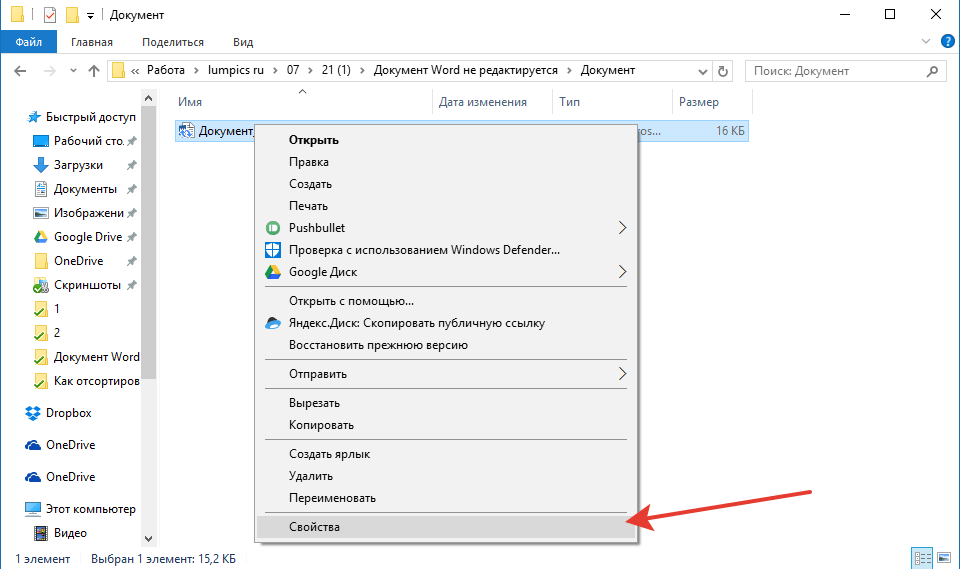The image size is (960, 569).
Task: Click the Yandex.Disk cloud icon
Action: pyautogui.click(x=273, y=323)
